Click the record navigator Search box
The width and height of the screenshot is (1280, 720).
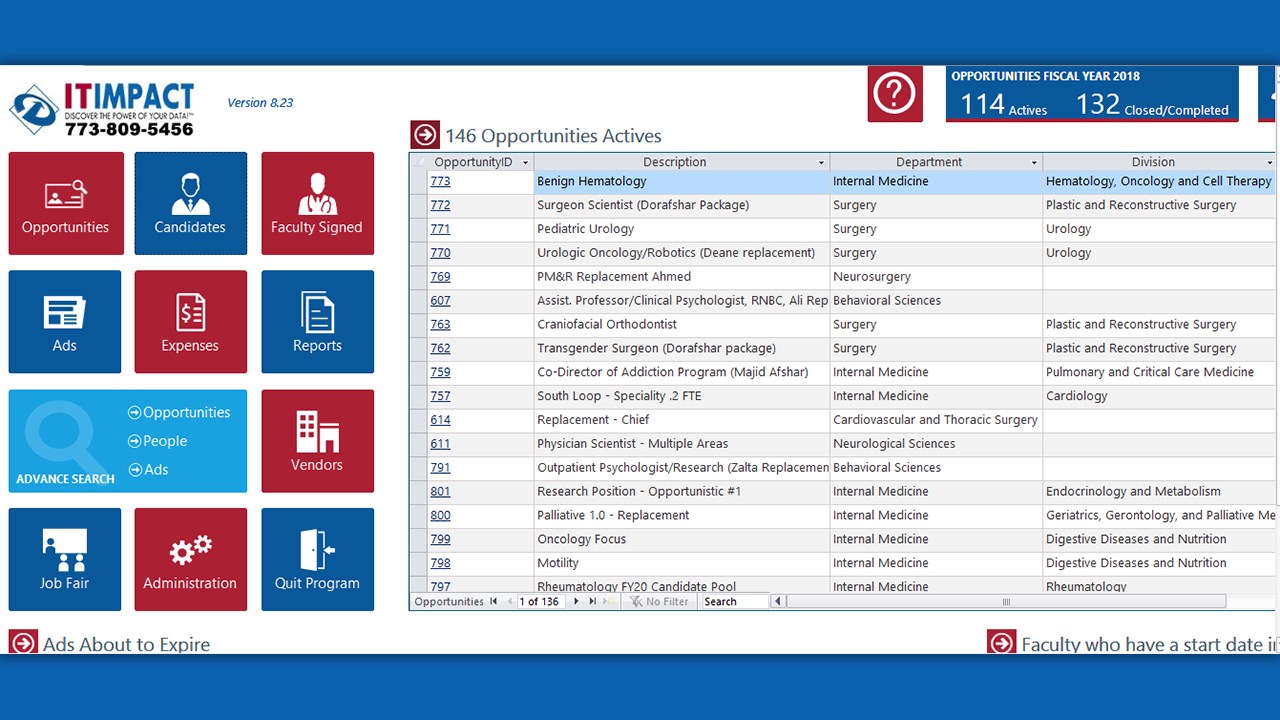pos(734,602)
